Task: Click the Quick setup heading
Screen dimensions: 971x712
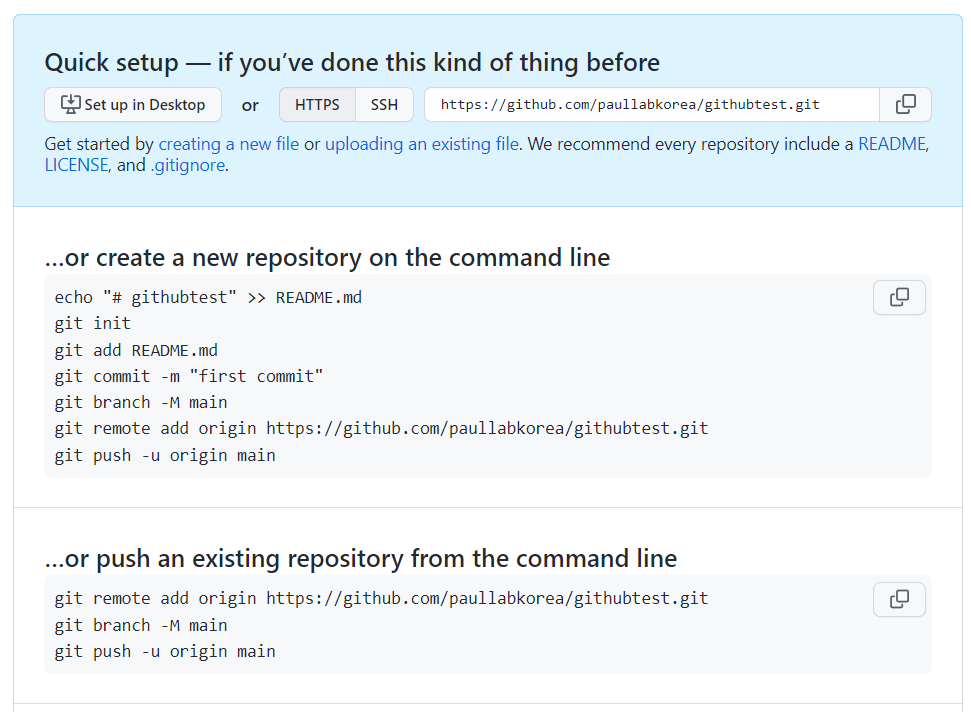Action: 352,63
